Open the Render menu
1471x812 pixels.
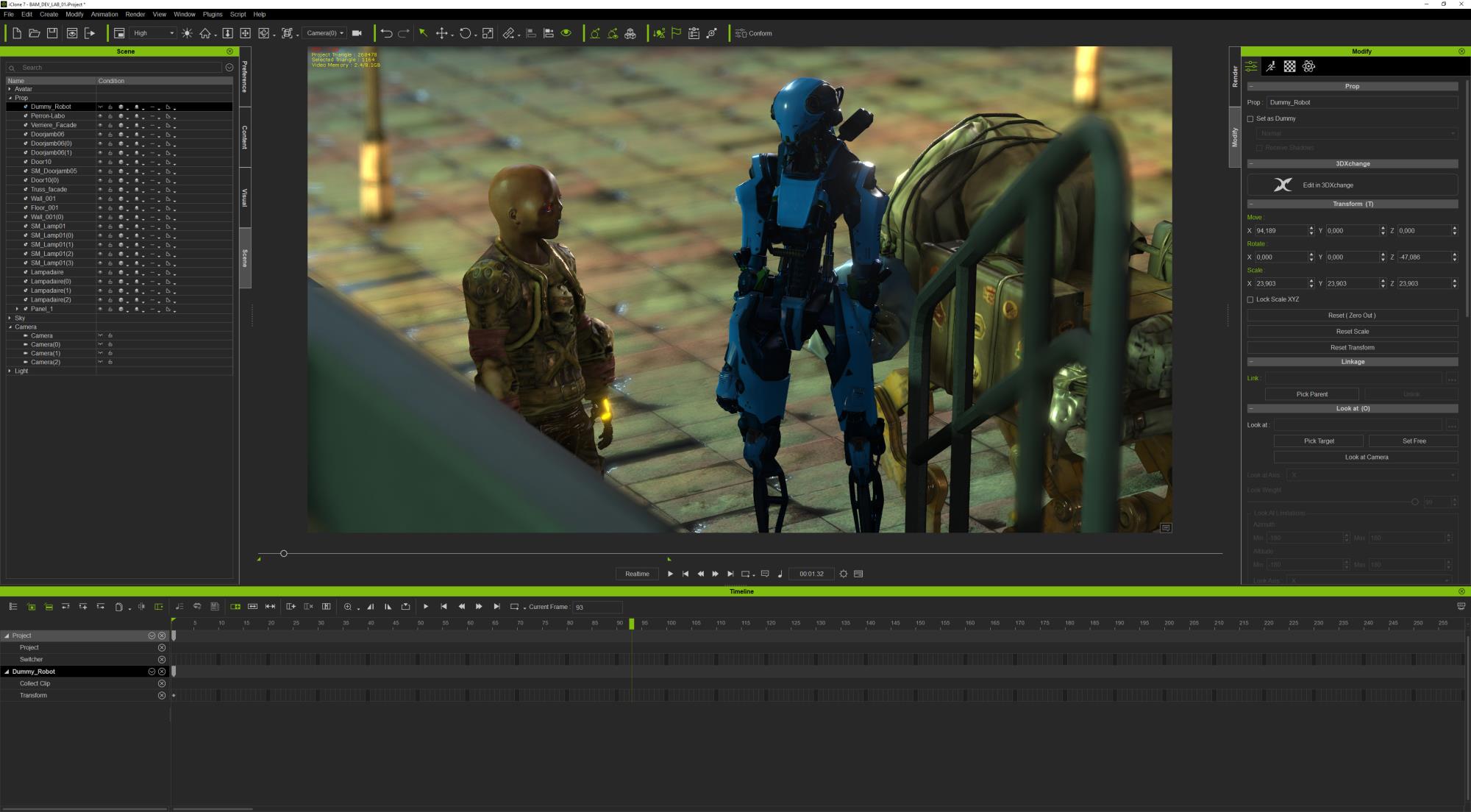135,14
